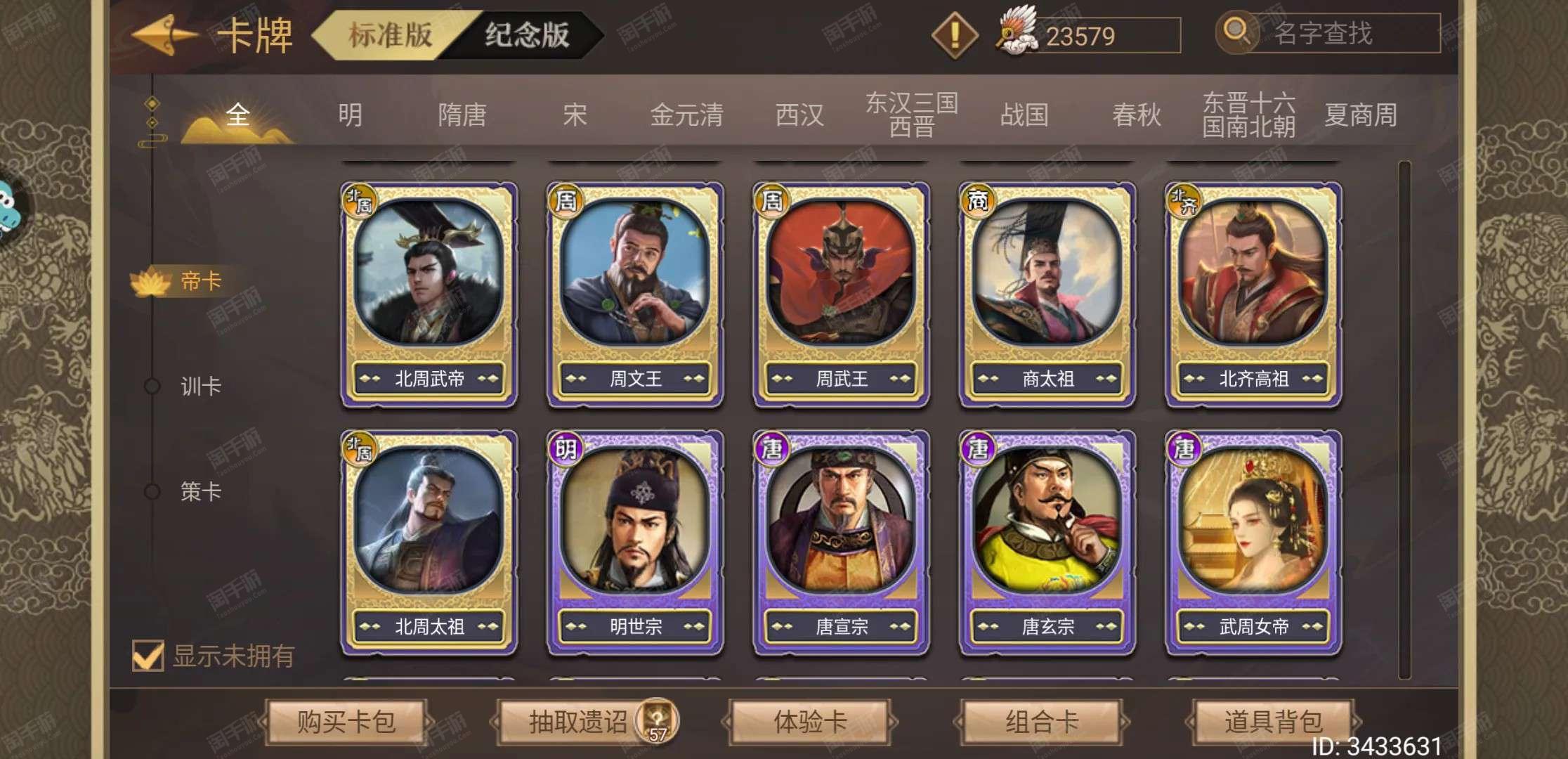Select the 策卡 category

click(x=201, y=491)
